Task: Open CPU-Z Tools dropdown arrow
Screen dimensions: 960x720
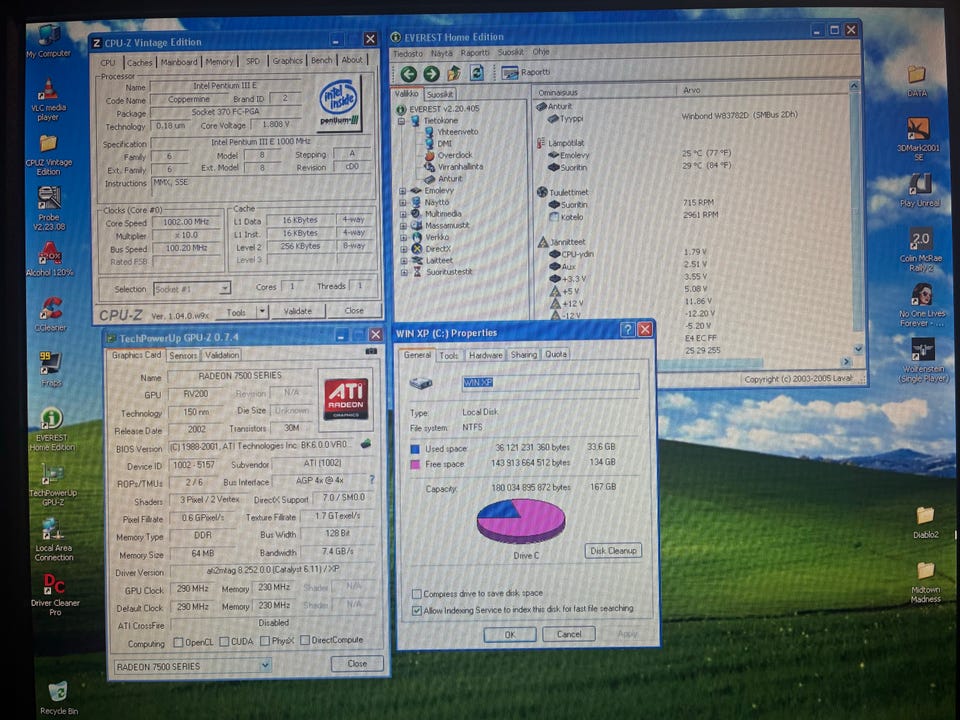Action: pyautogui.click(x=262, y=312)
